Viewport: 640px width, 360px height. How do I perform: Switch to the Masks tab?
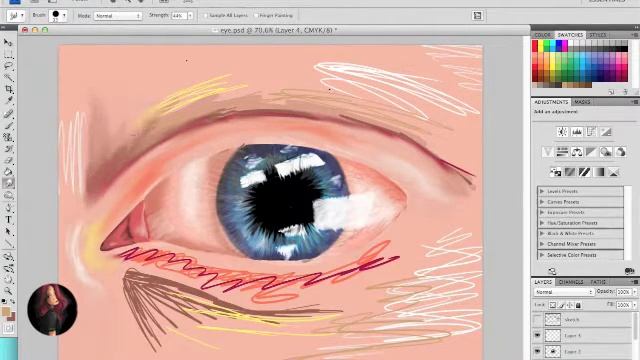coord(582,102)
